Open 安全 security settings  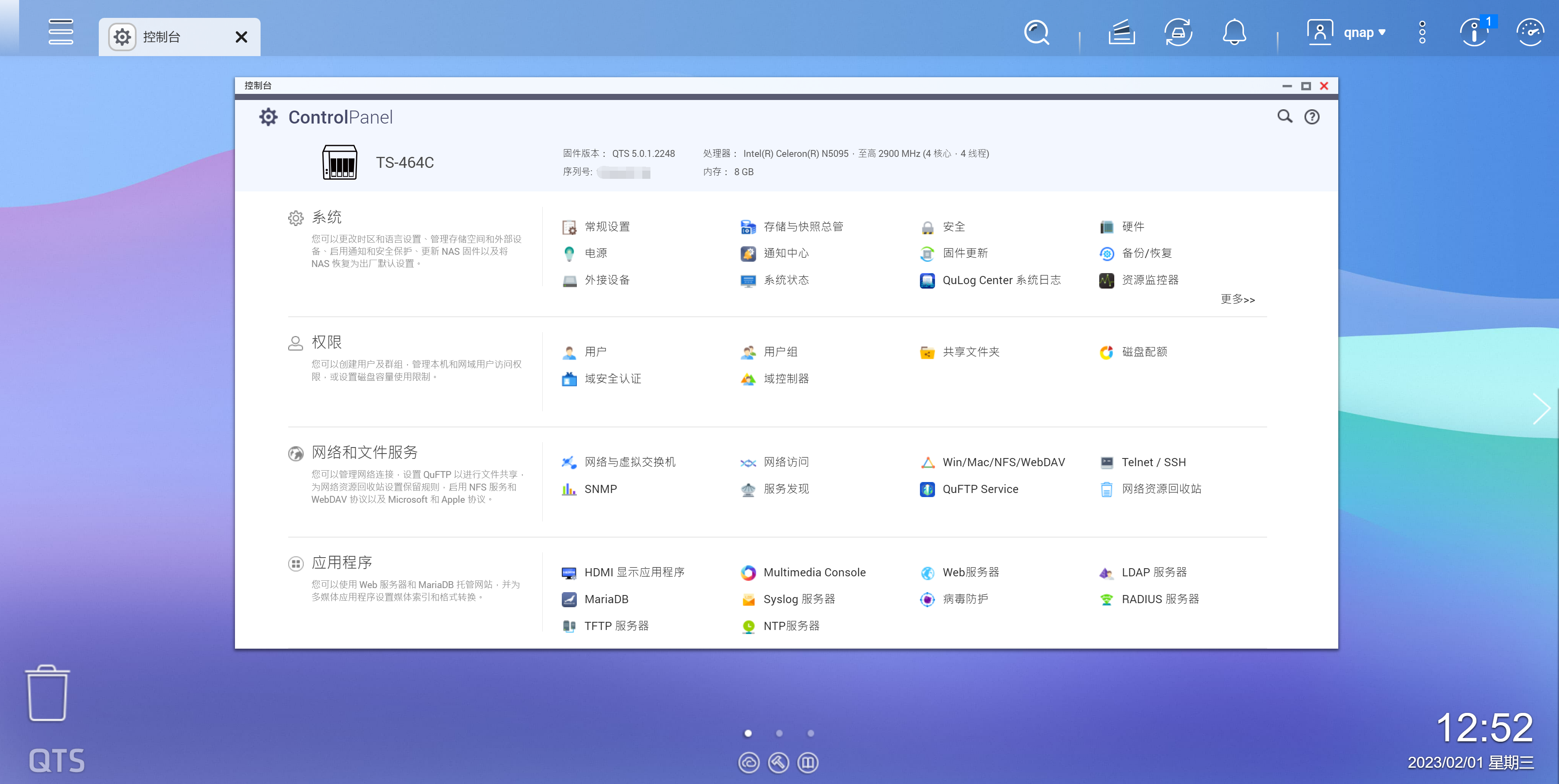point(942,227)
